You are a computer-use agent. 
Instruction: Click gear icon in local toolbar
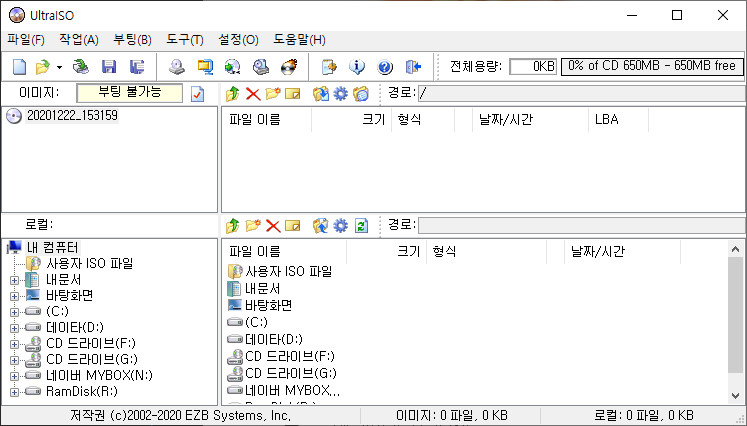tap(341, 225)
